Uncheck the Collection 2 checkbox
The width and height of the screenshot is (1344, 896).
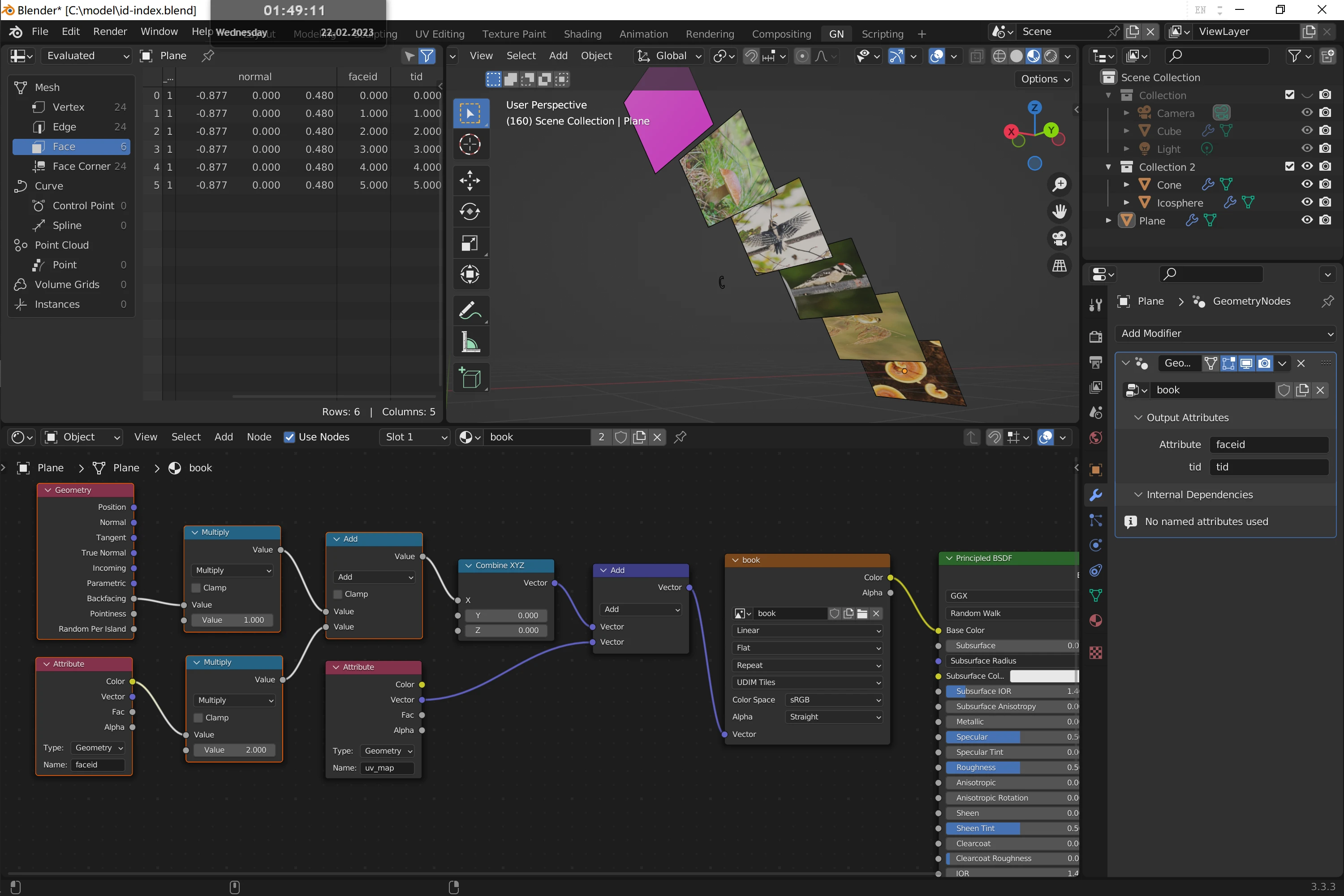(1290, 166)
